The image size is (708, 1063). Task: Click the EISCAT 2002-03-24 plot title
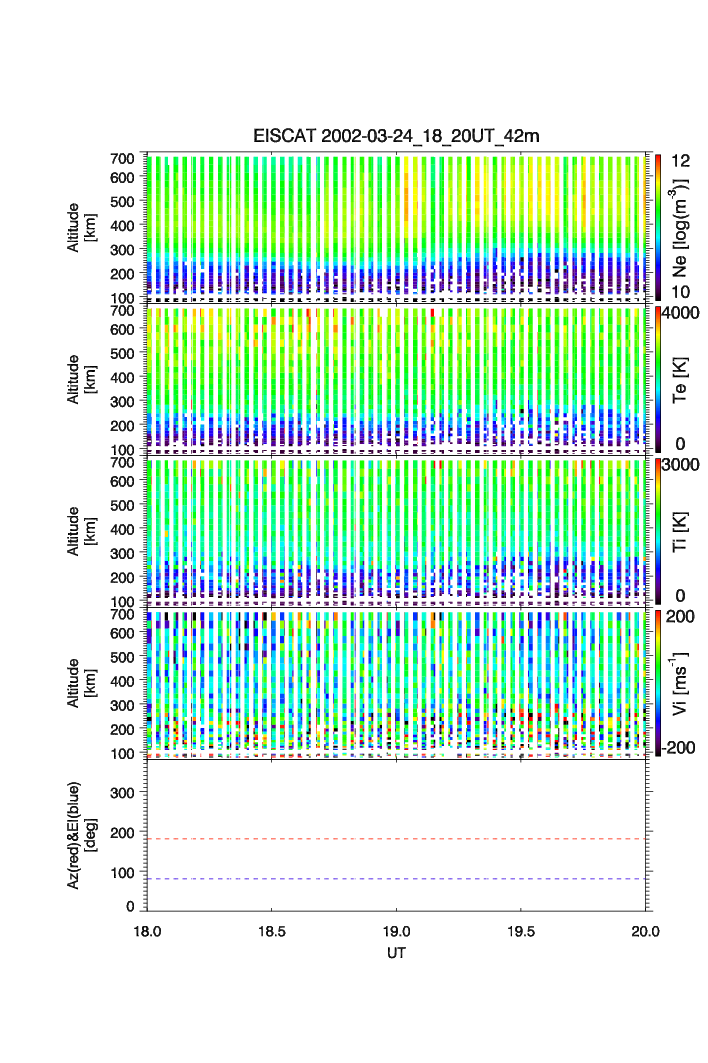pyautogui.click(x=396, y=136)
